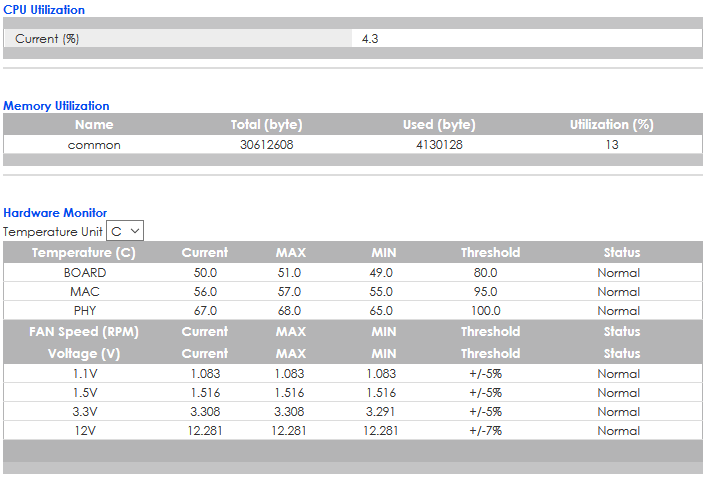Click the Memory table Name column header
Viewport: 707px width, 478px height.
coord(94,125)
